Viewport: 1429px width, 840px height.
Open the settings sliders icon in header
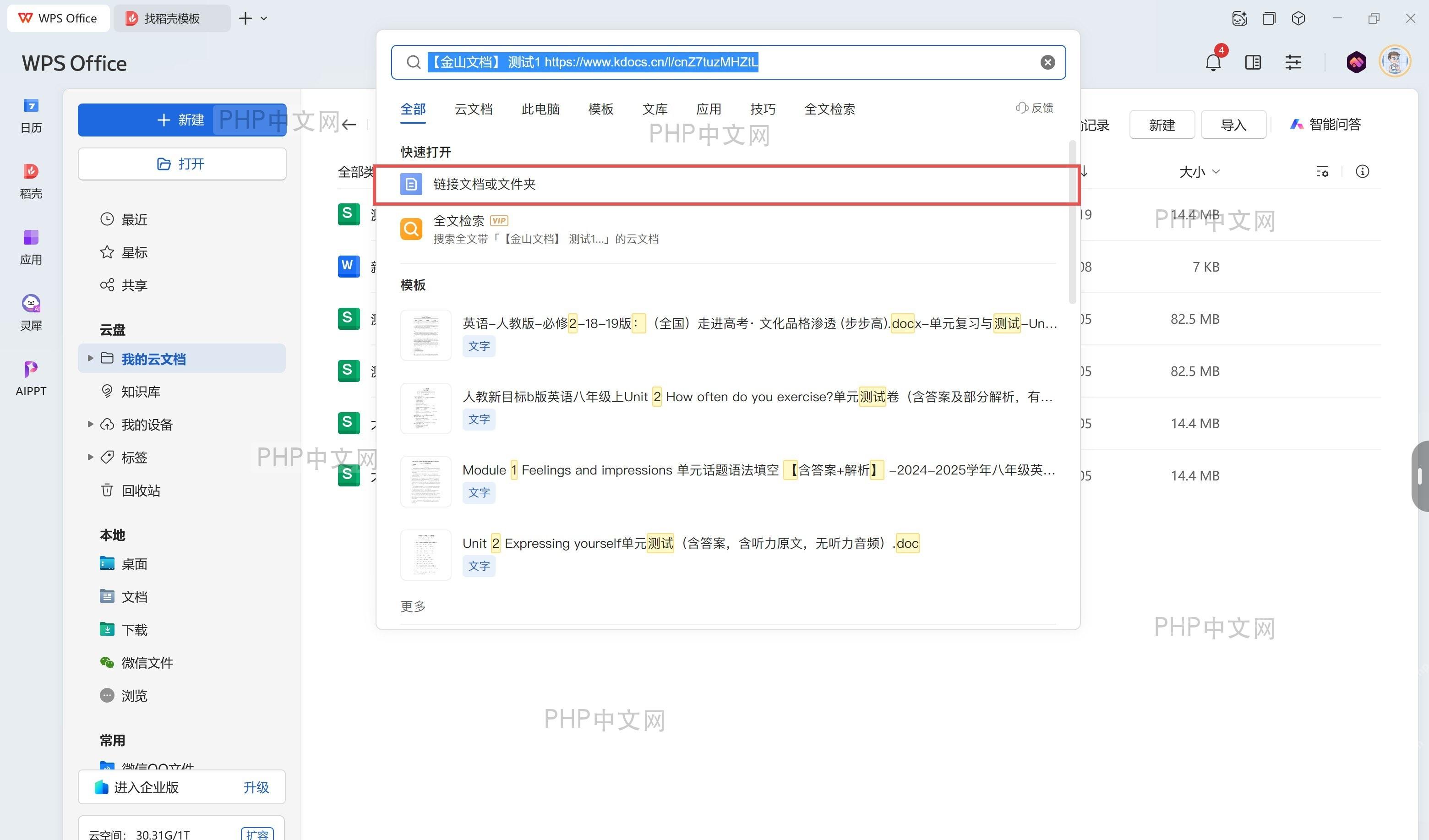(1293, 62)
